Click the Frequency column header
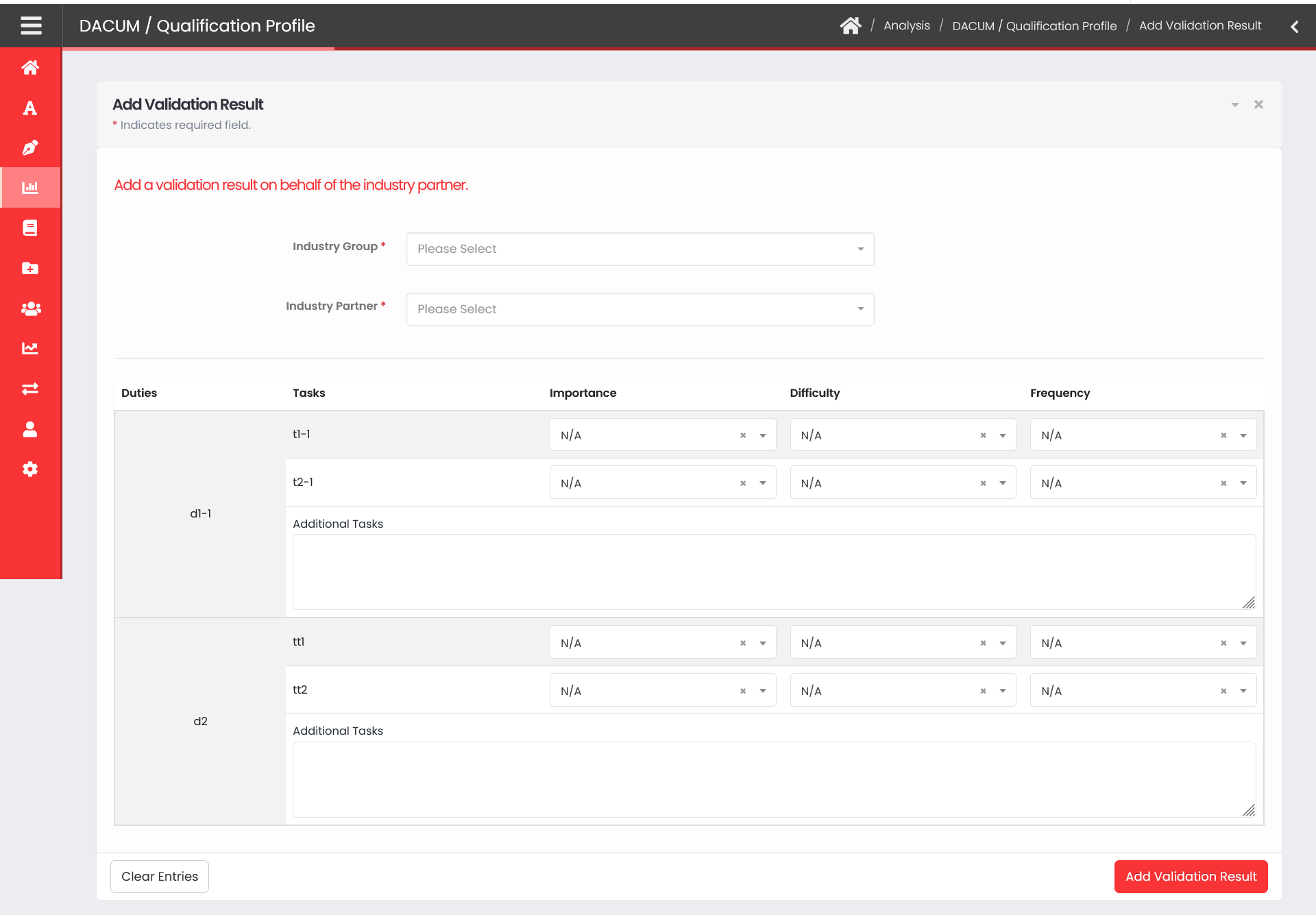 click(1060, 393)
